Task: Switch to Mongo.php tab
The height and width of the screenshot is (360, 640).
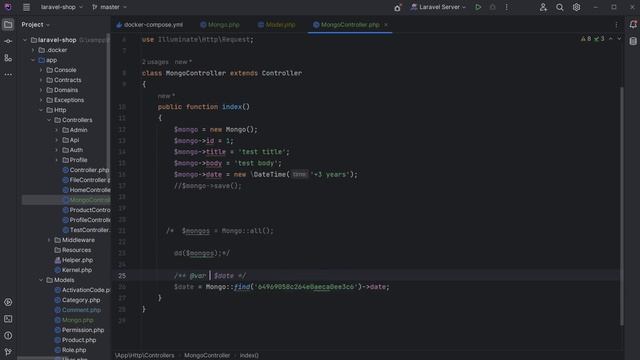Action: tap(220, 25)
